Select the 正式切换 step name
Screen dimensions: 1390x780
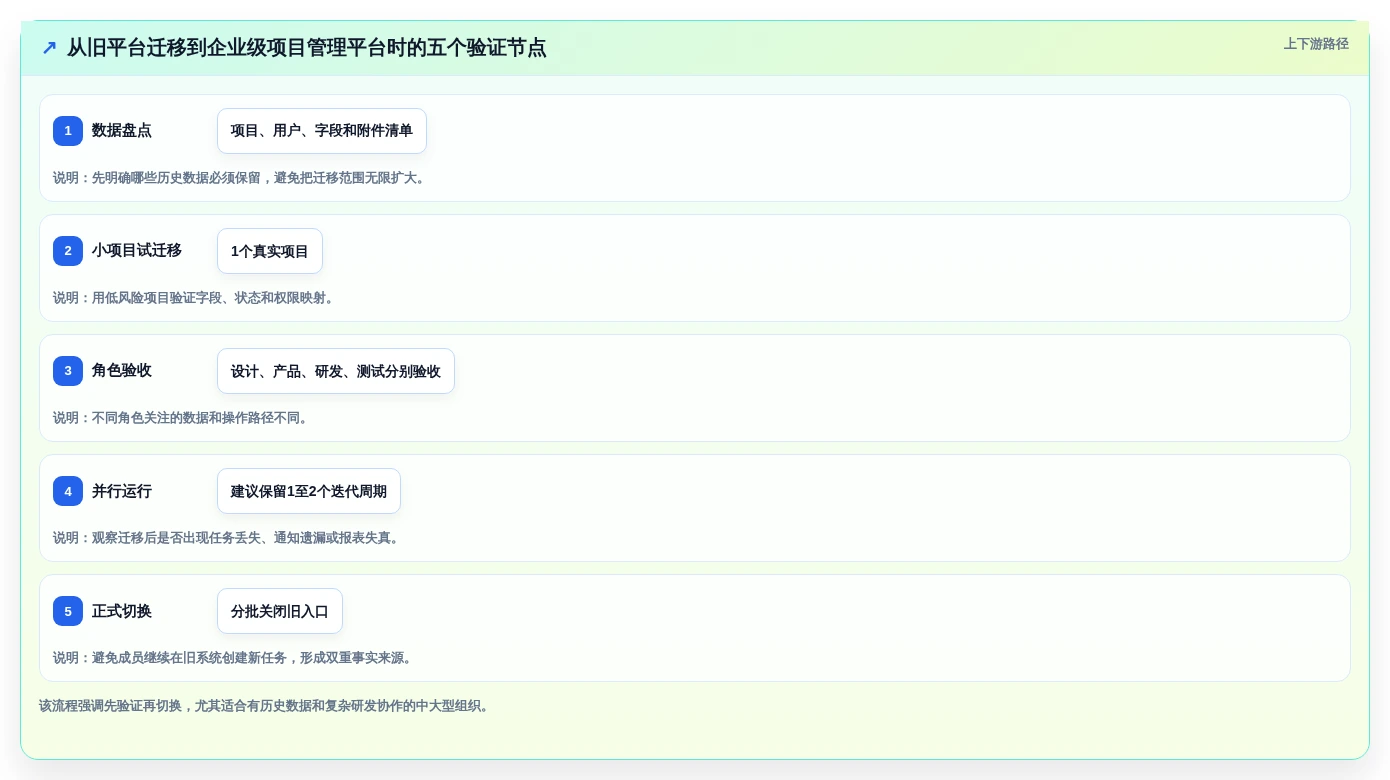coord(122,611)
